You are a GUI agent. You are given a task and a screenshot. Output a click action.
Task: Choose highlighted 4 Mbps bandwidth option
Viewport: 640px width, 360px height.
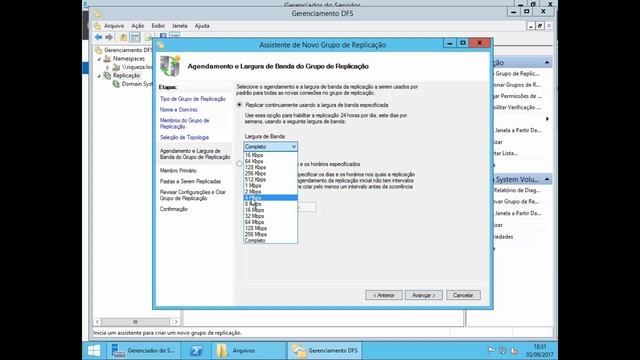click(271, 198)
